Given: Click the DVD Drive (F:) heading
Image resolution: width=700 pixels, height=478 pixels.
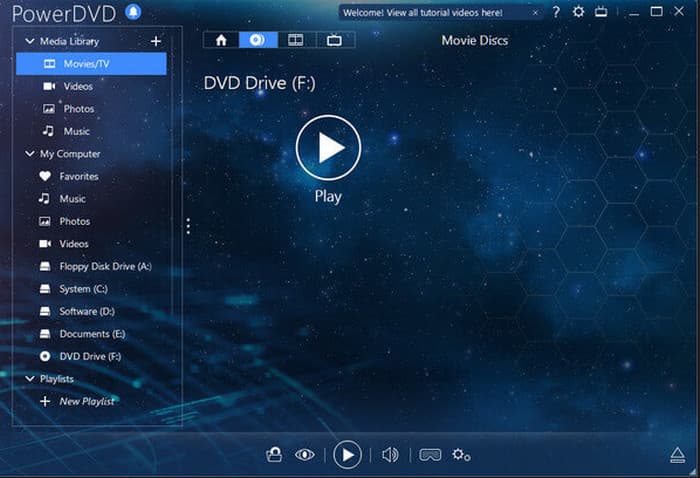Looking at the screenshot, I should [x=259, y=83].
